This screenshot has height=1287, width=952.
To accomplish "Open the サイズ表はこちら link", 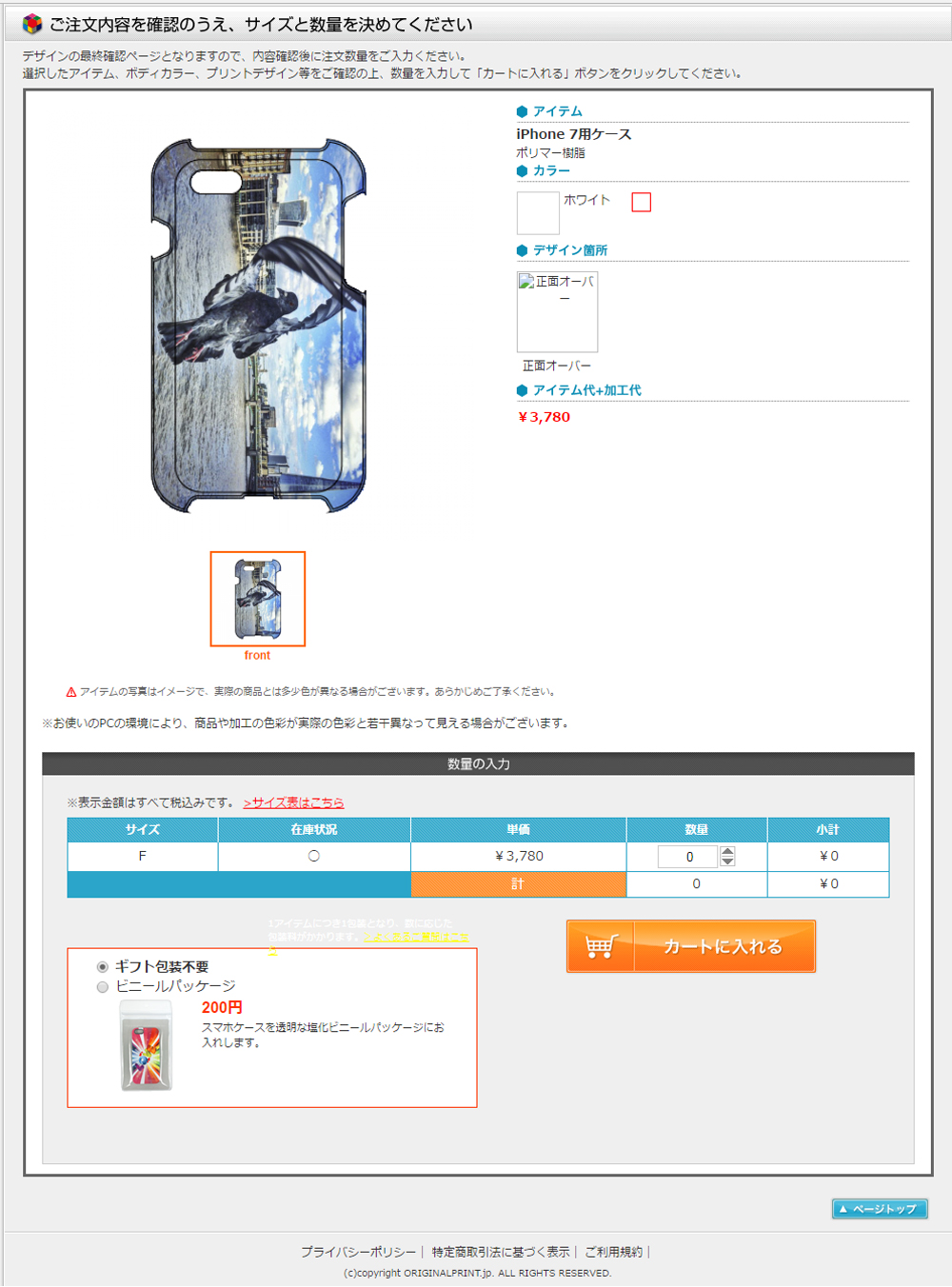I will 293,802.
